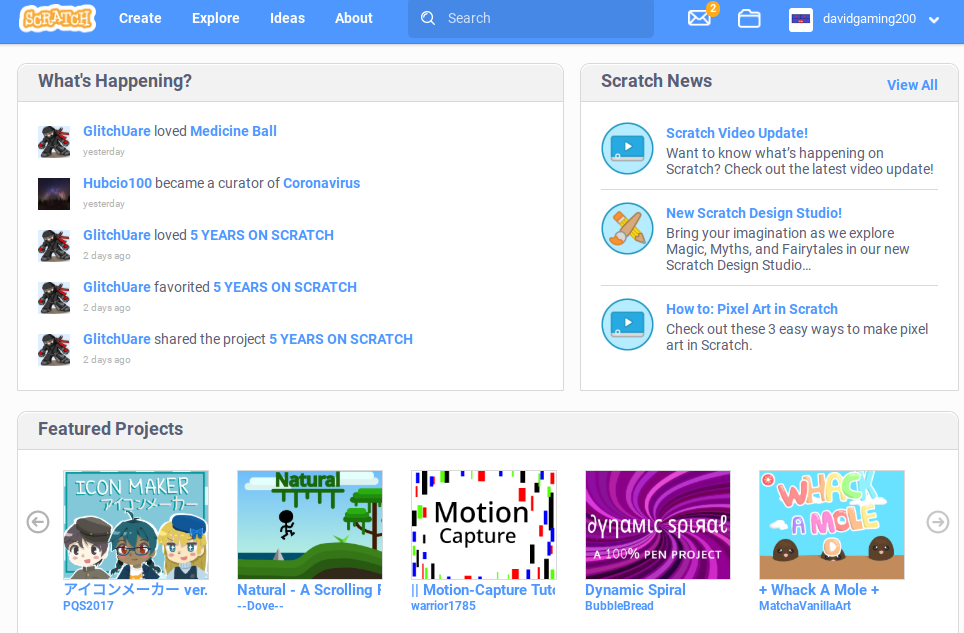Viewport: 964px width, 633px height.
Task: Open the Medicine Ball project link
Action: pyautogui.click(x=233, y=131)
